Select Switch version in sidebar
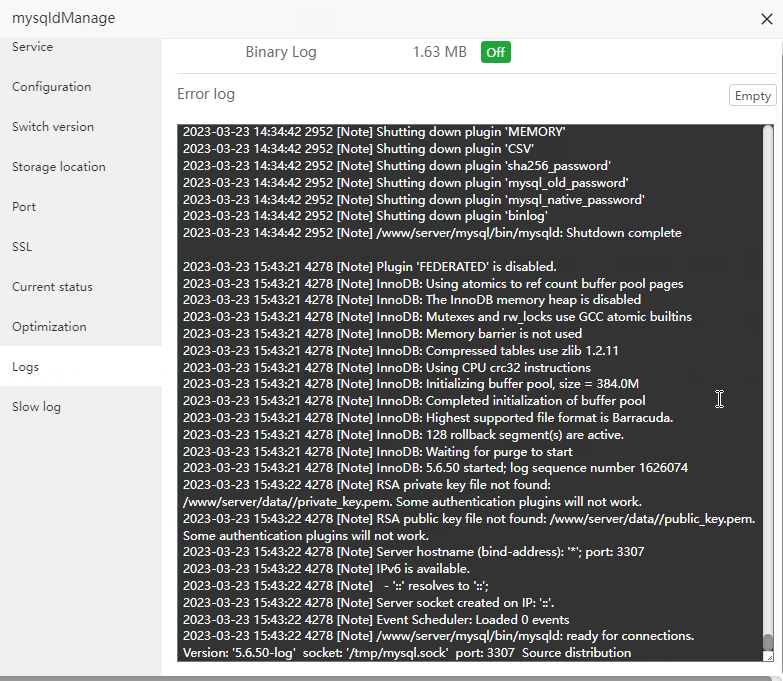 point(53,127)
